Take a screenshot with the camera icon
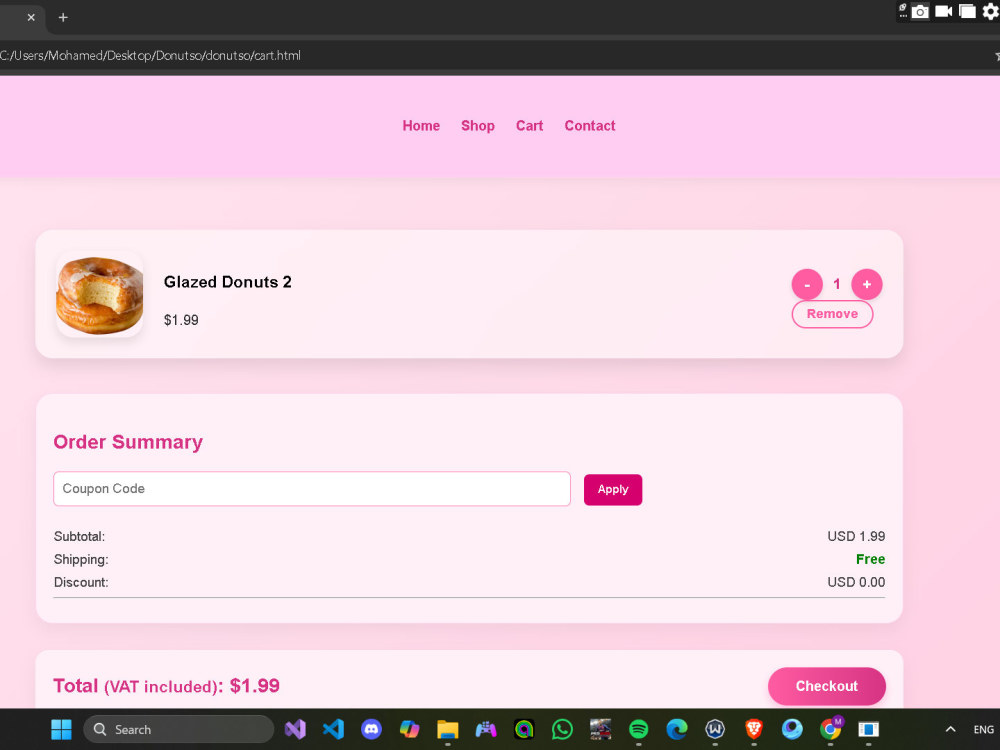Viewport: 1000px width, 750px height. point(920,11)
